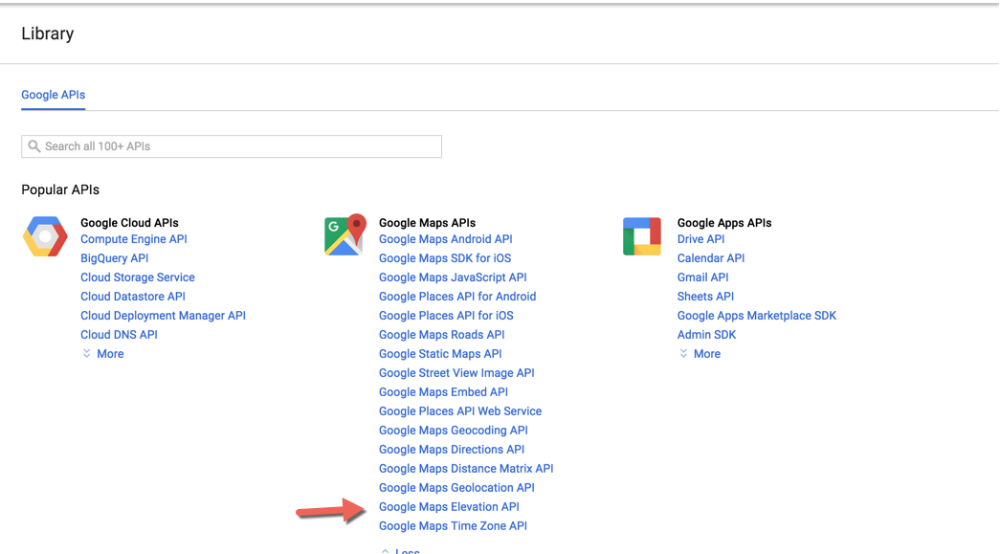This screenshot has width=1000, height=554.
Task: Open Google Maps Directions API link
Action: click(x=452, y=449)
